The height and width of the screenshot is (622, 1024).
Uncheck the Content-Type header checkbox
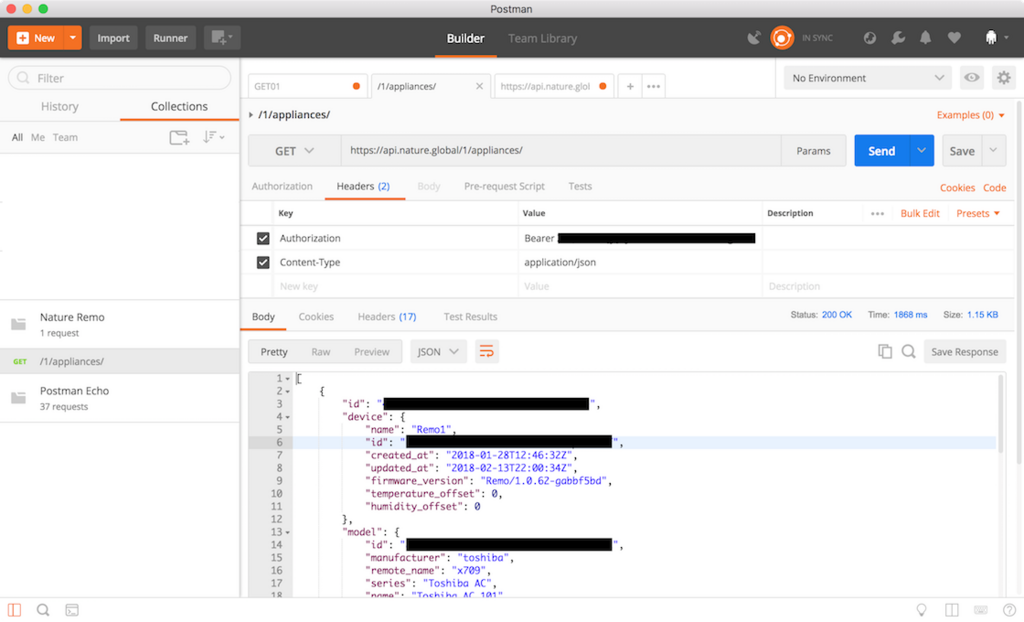263,262
